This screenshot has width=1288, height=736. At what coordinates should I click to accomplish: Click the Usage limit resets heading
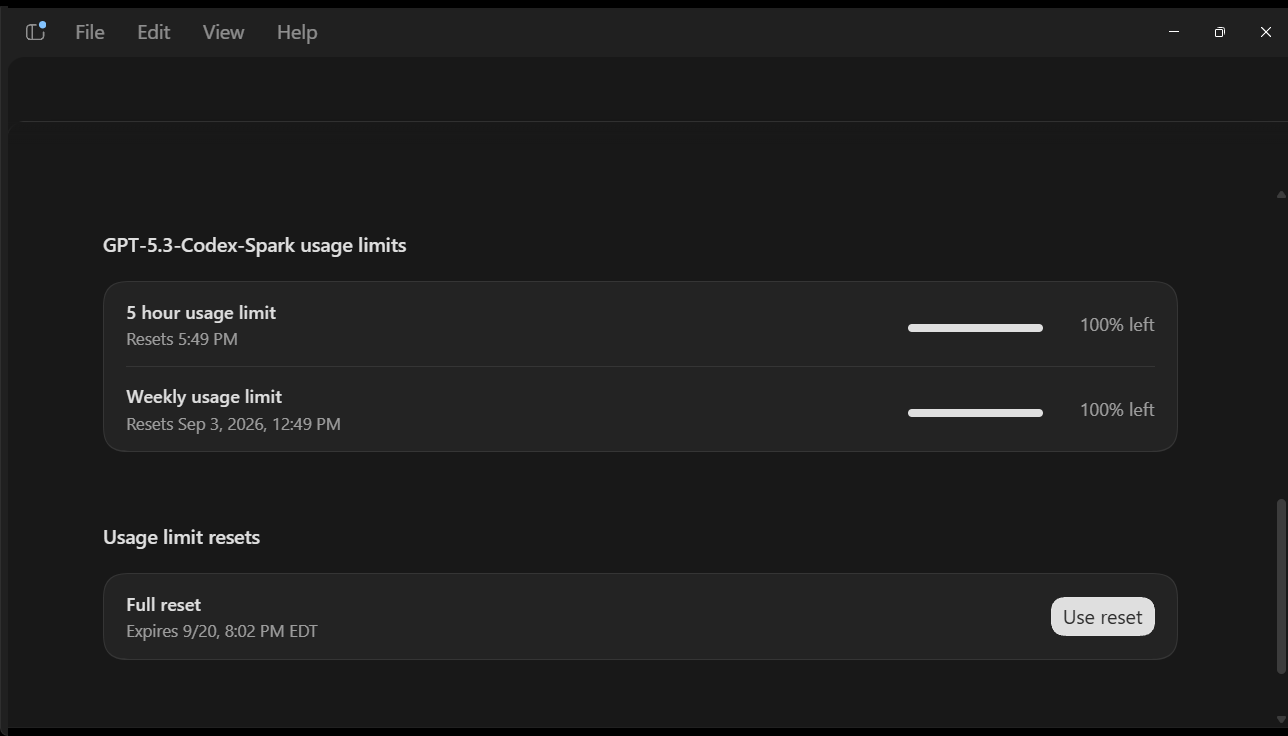tap(181, 537)
